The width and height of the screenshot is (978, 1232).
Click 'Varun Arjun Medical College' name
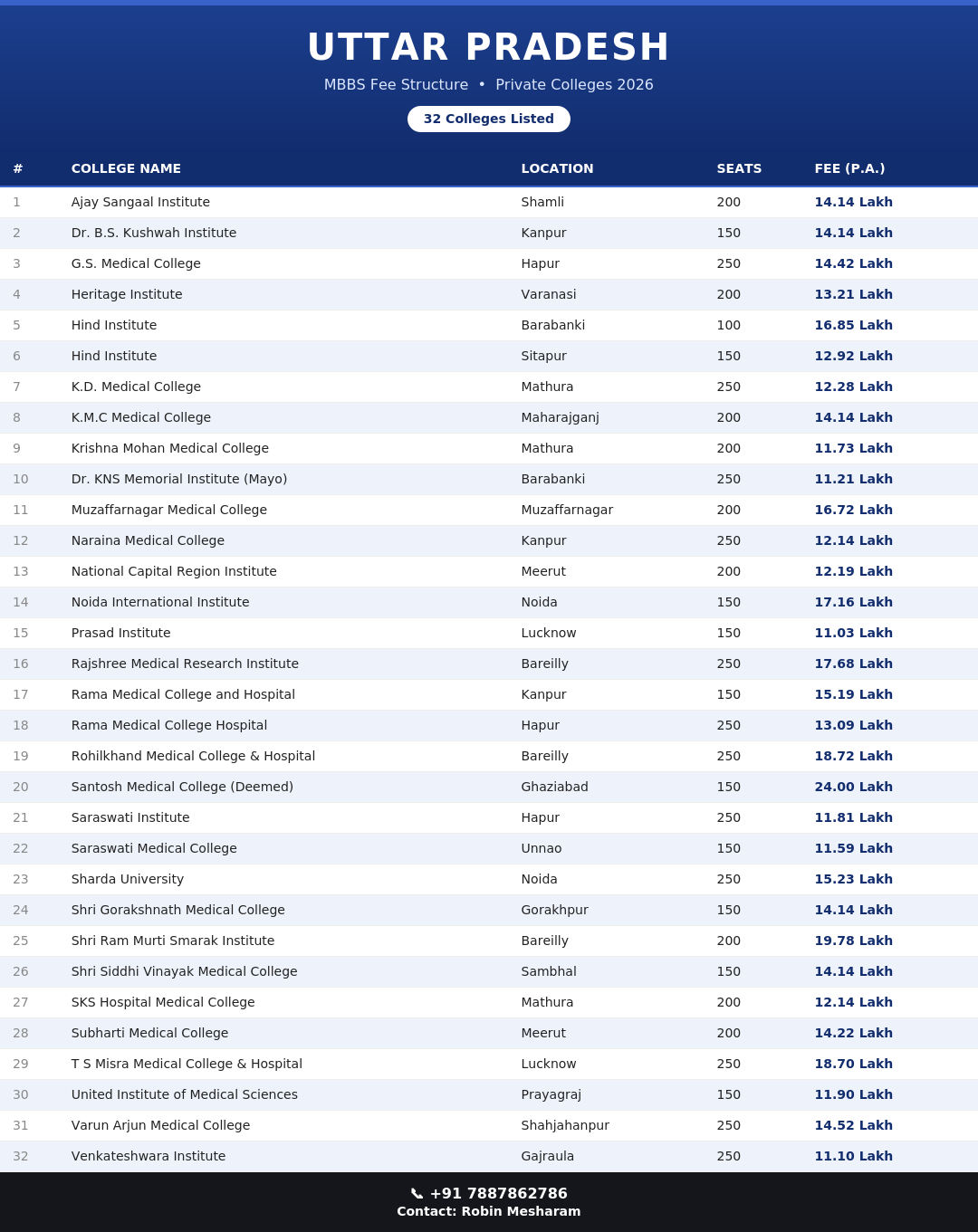coord(160,1125)
